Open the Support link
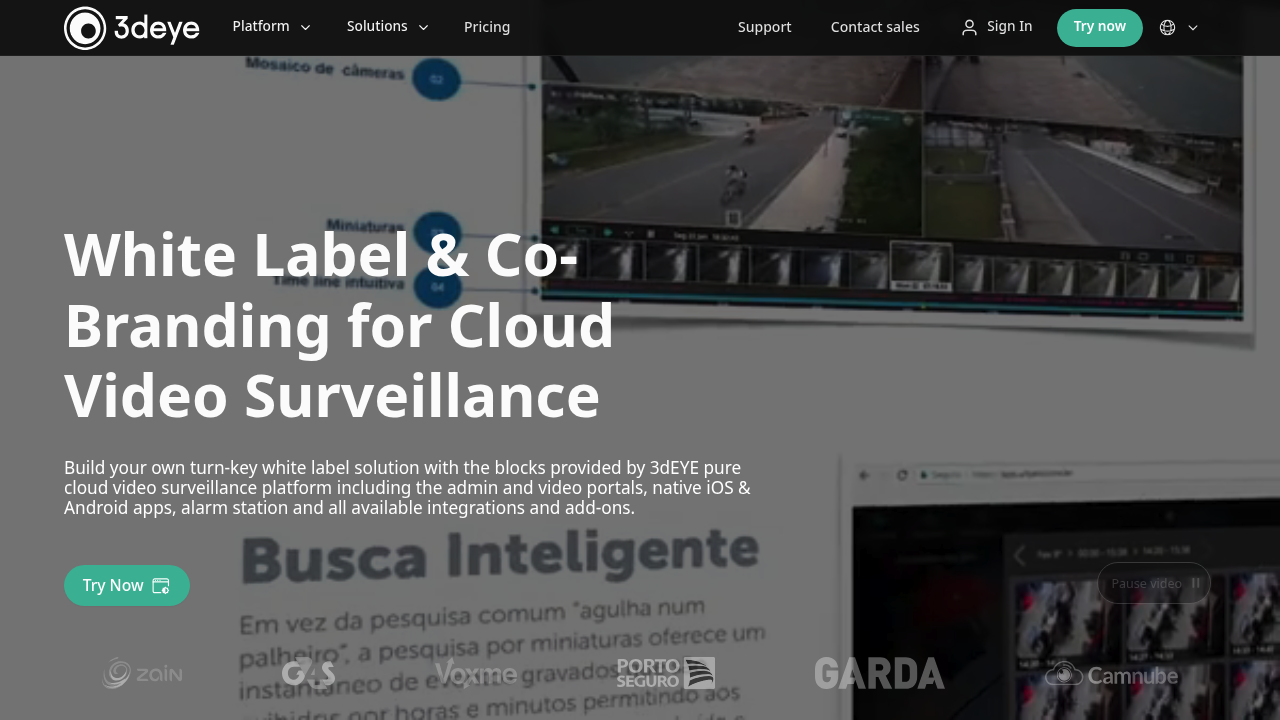 coord(765,27)
